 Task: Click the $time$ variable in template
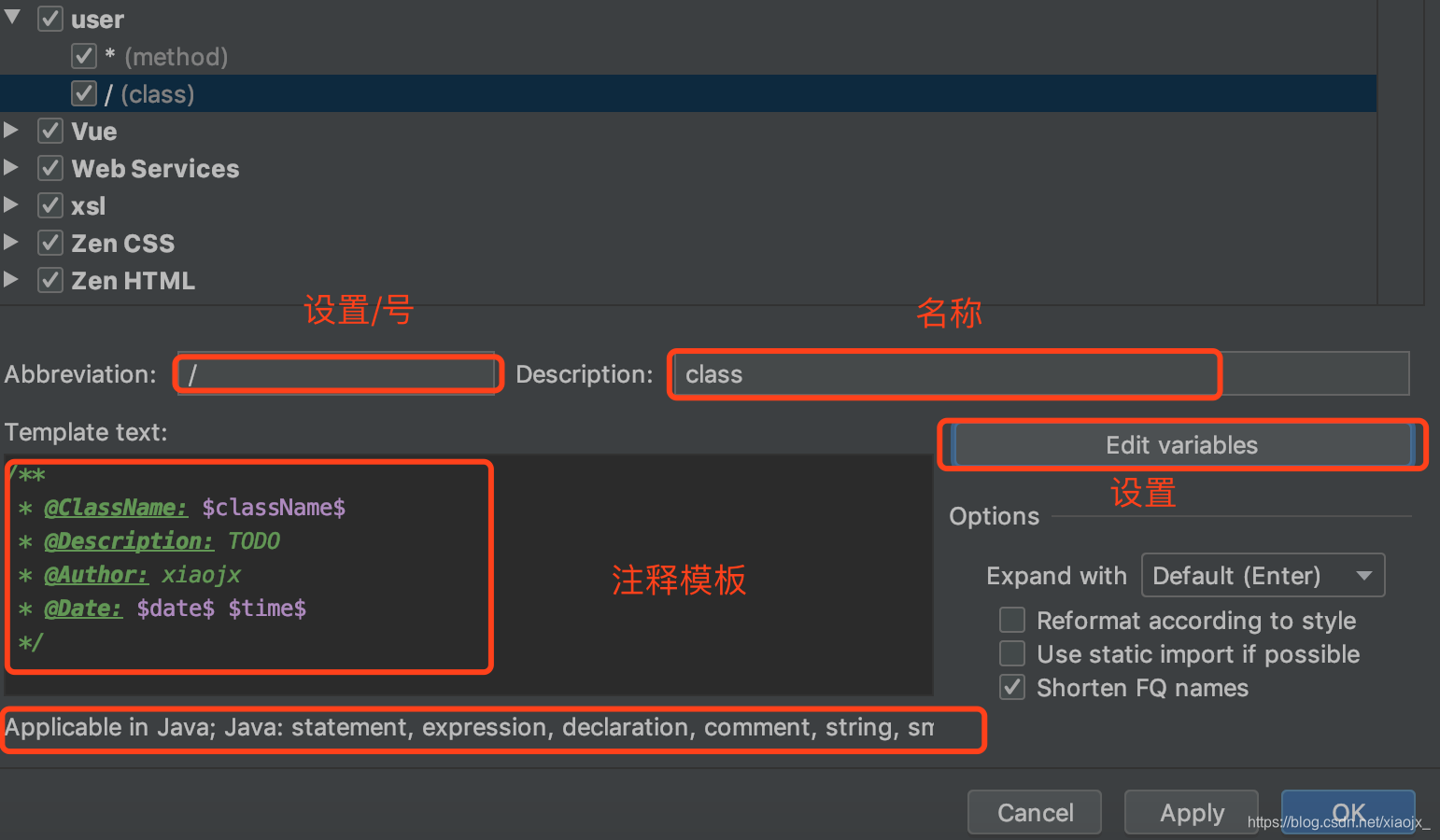click(x=267, y=609)
